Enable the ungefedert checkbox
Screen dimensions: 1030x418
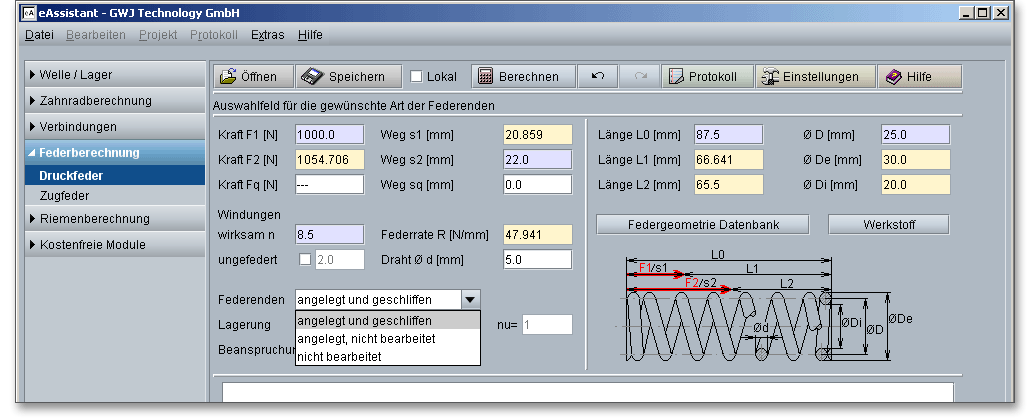click(x=305, y=260)
